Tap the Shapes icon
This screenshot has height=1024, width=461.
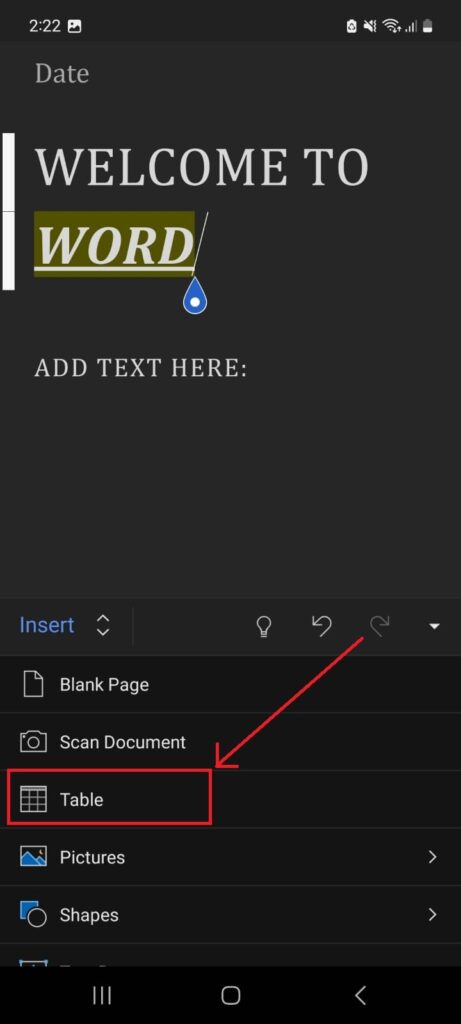[33, 914]
